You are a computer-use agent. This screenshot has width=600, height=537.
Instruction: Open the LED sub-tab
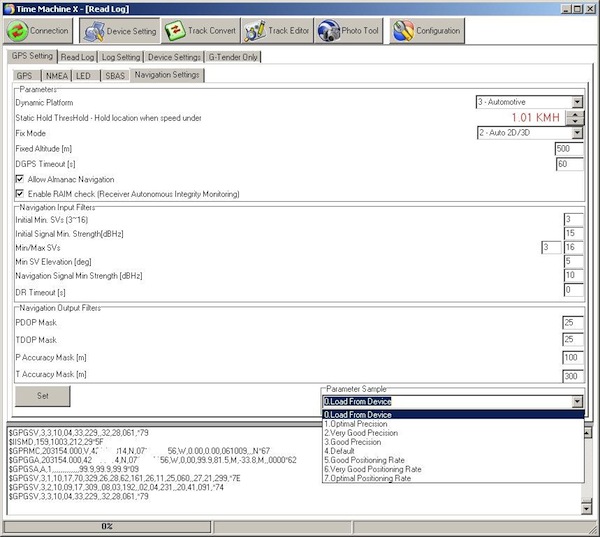(x=86, y=76)
